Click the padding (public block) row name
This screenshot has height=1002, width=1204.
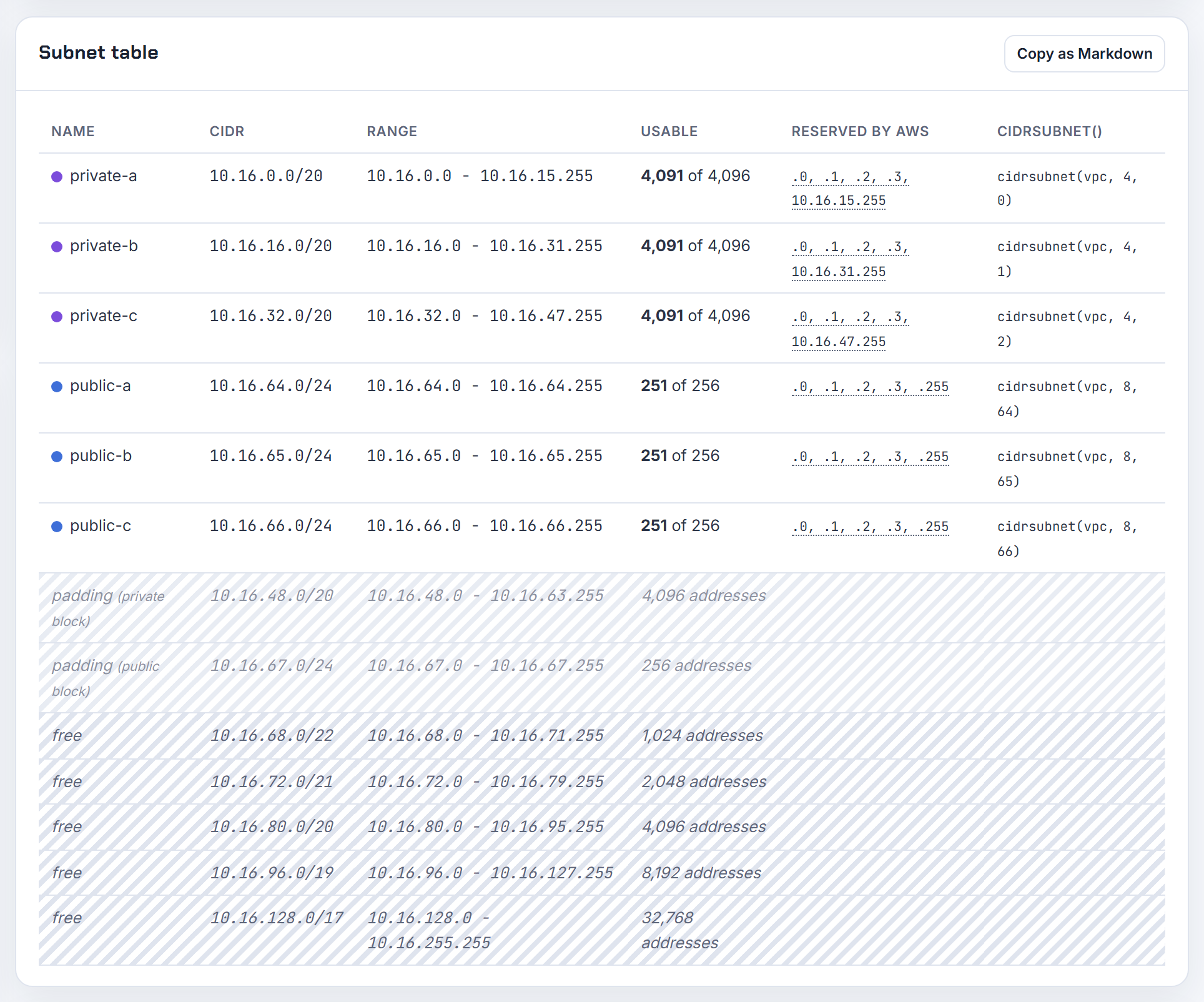pyautogui.click(x=106, y=678)
